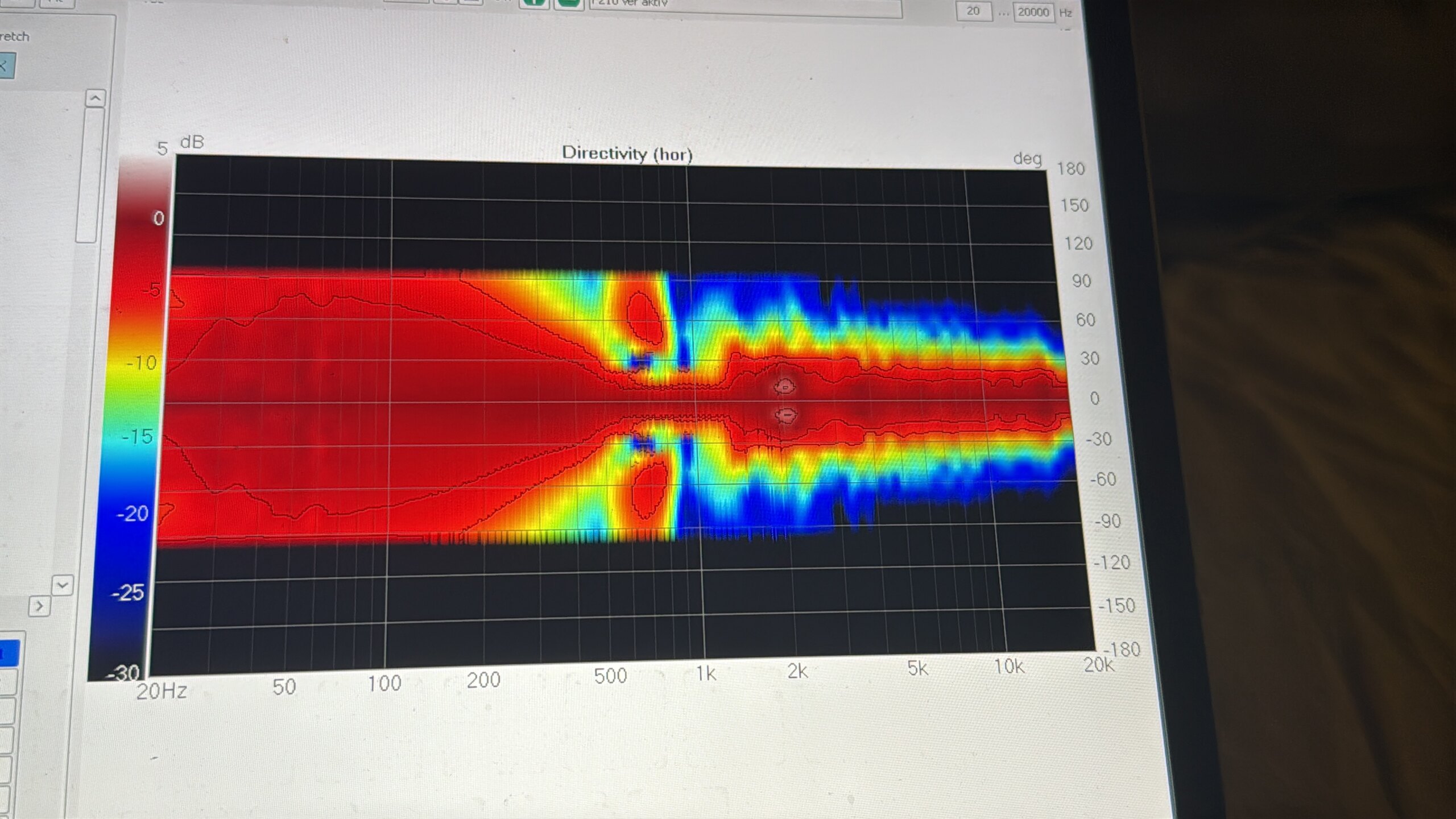1456x819 pixels.
Task: Click the right green toolbar icon button
Action: pos(568,4)
